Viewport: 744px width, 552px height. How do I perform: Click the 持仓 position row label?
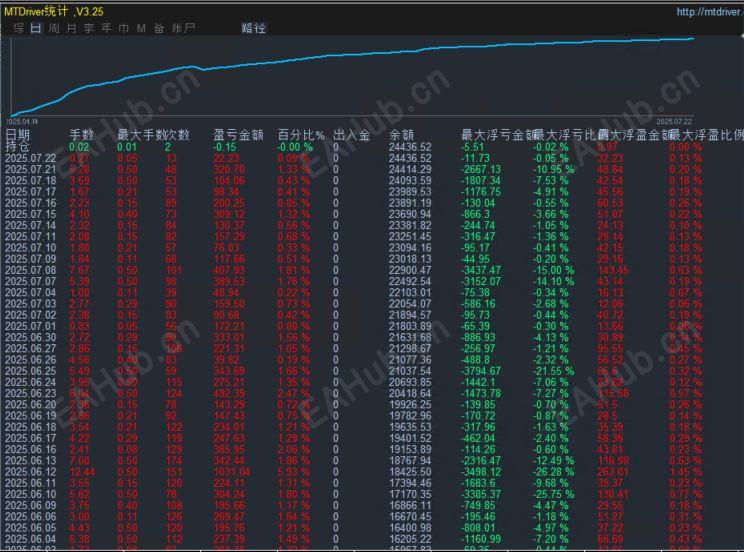click(x=17, y=147)
